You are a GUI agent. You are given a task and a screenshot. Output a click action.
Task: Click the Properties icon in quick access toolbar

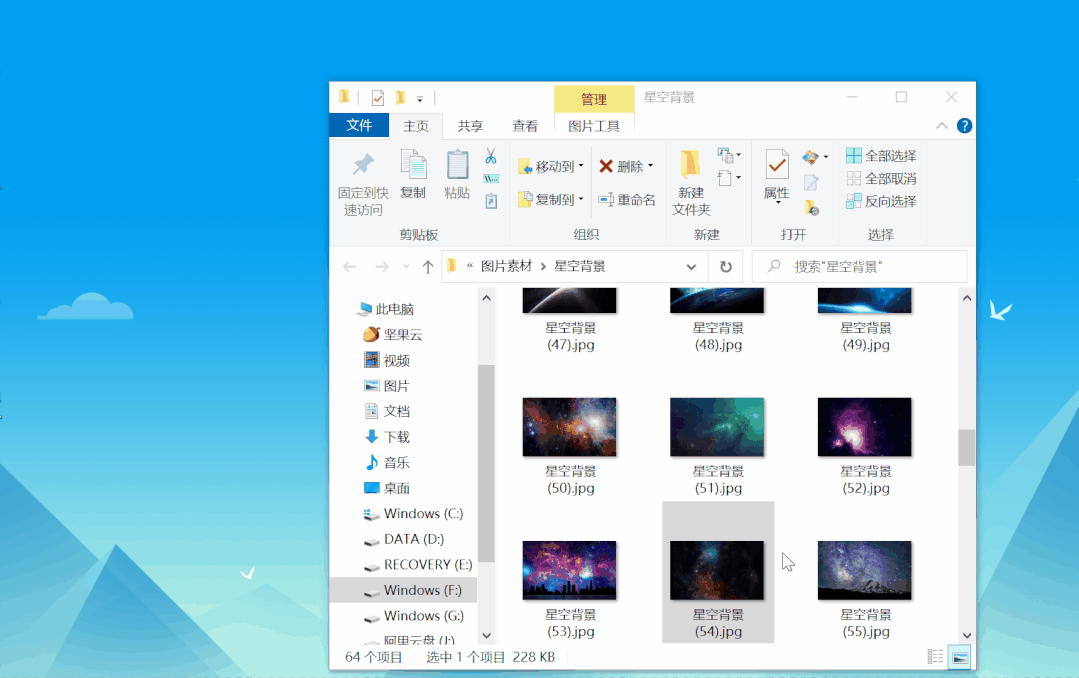(x=377, y=98)
